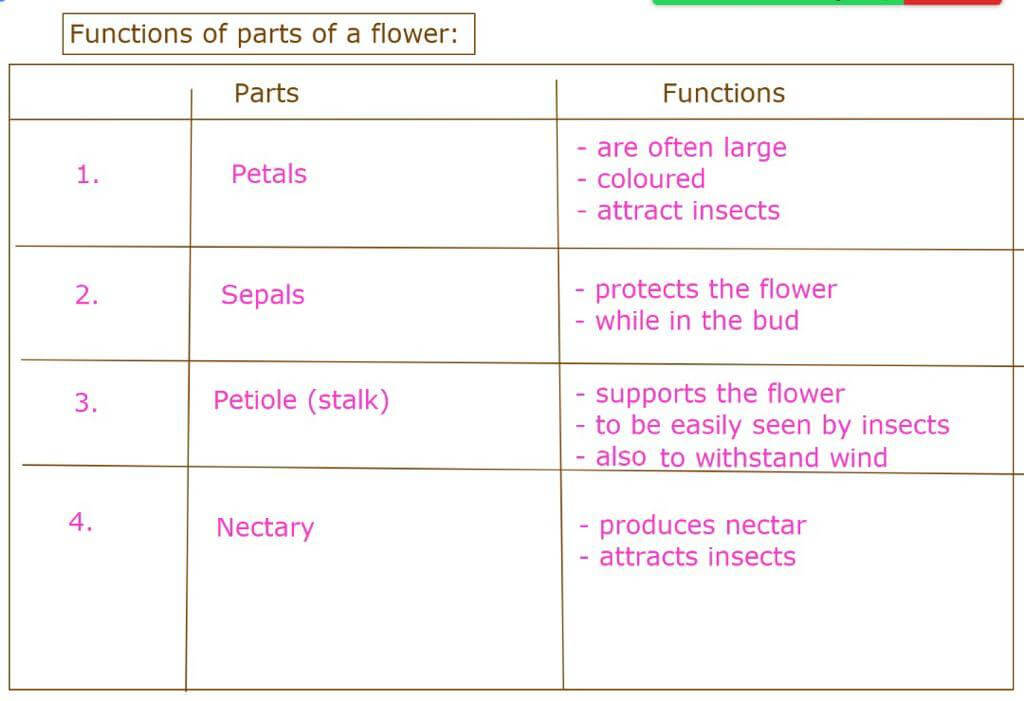The height and width of the screenshot is (701, 1024).
Task: Click the "Petiole (stalk)" part name
Action: (301, 401)
